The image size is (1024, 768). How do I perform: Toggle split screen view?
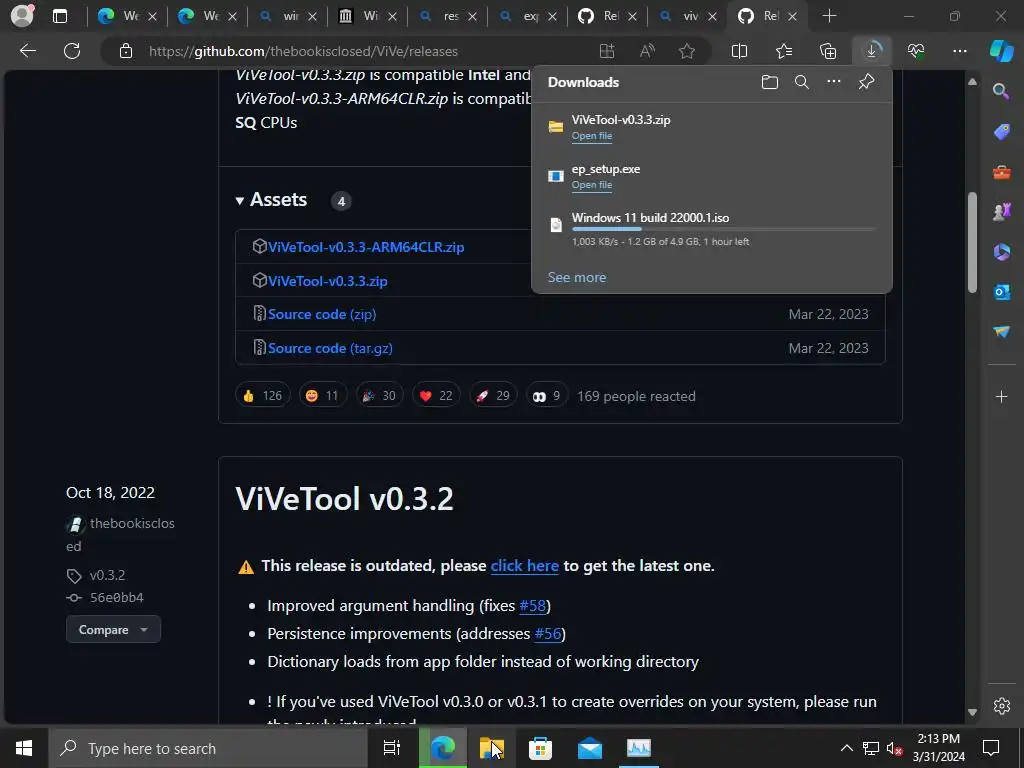[x=739, y=51]
